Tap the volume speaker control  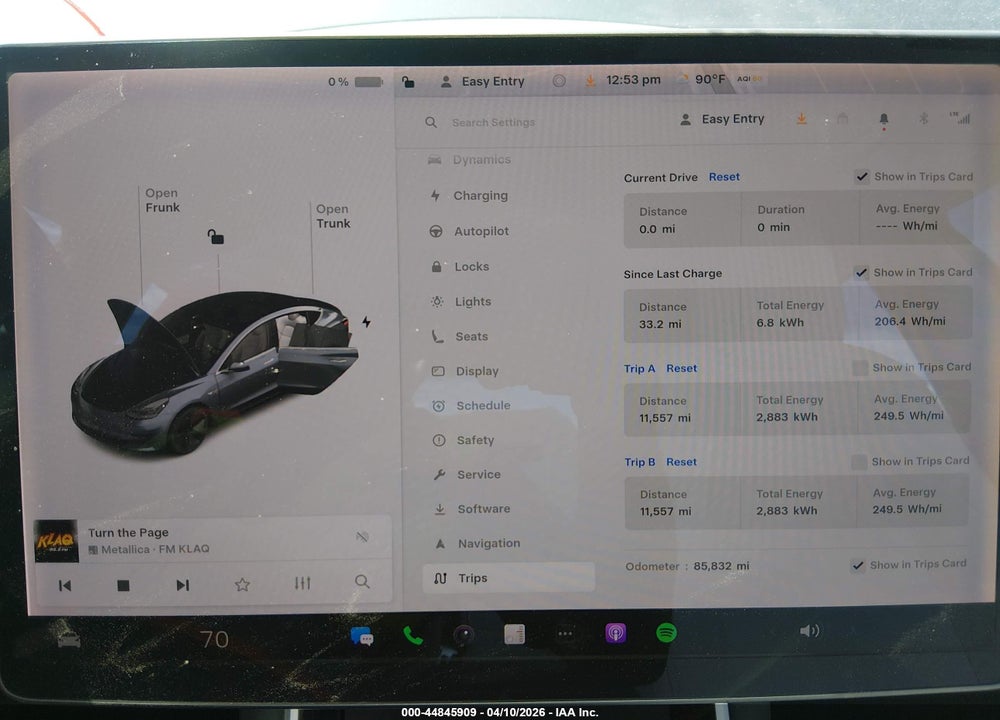(809, 631)
